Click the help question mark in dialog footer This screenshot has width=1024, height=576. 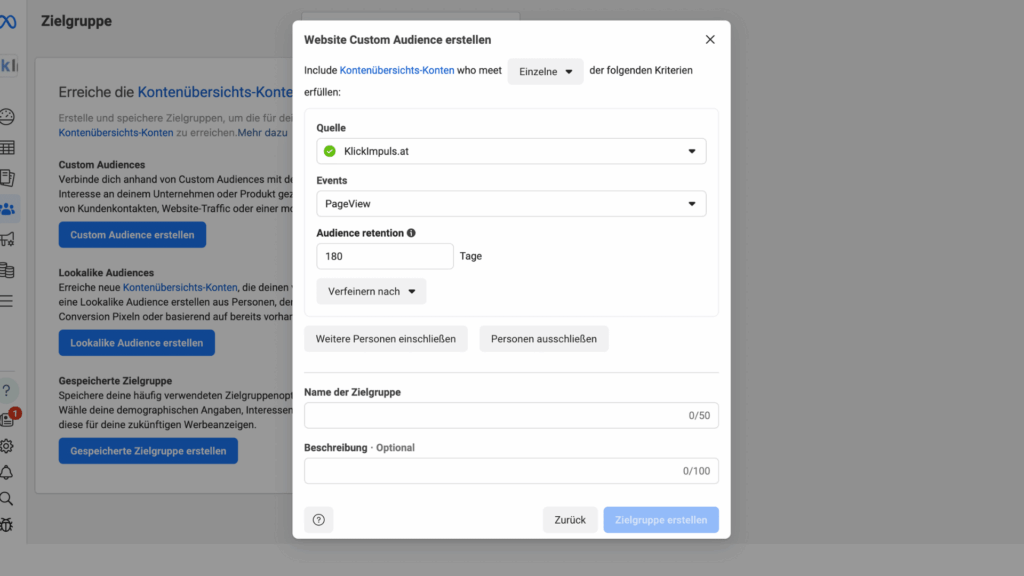point(319,520)
